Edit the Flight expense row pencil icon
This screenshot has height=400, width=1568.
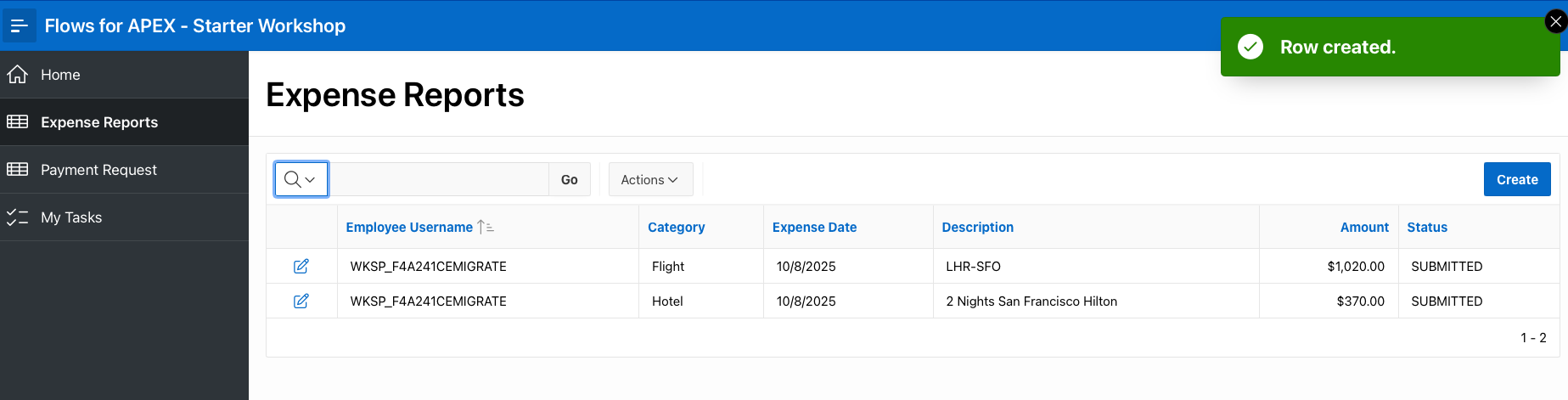point(301,266)
